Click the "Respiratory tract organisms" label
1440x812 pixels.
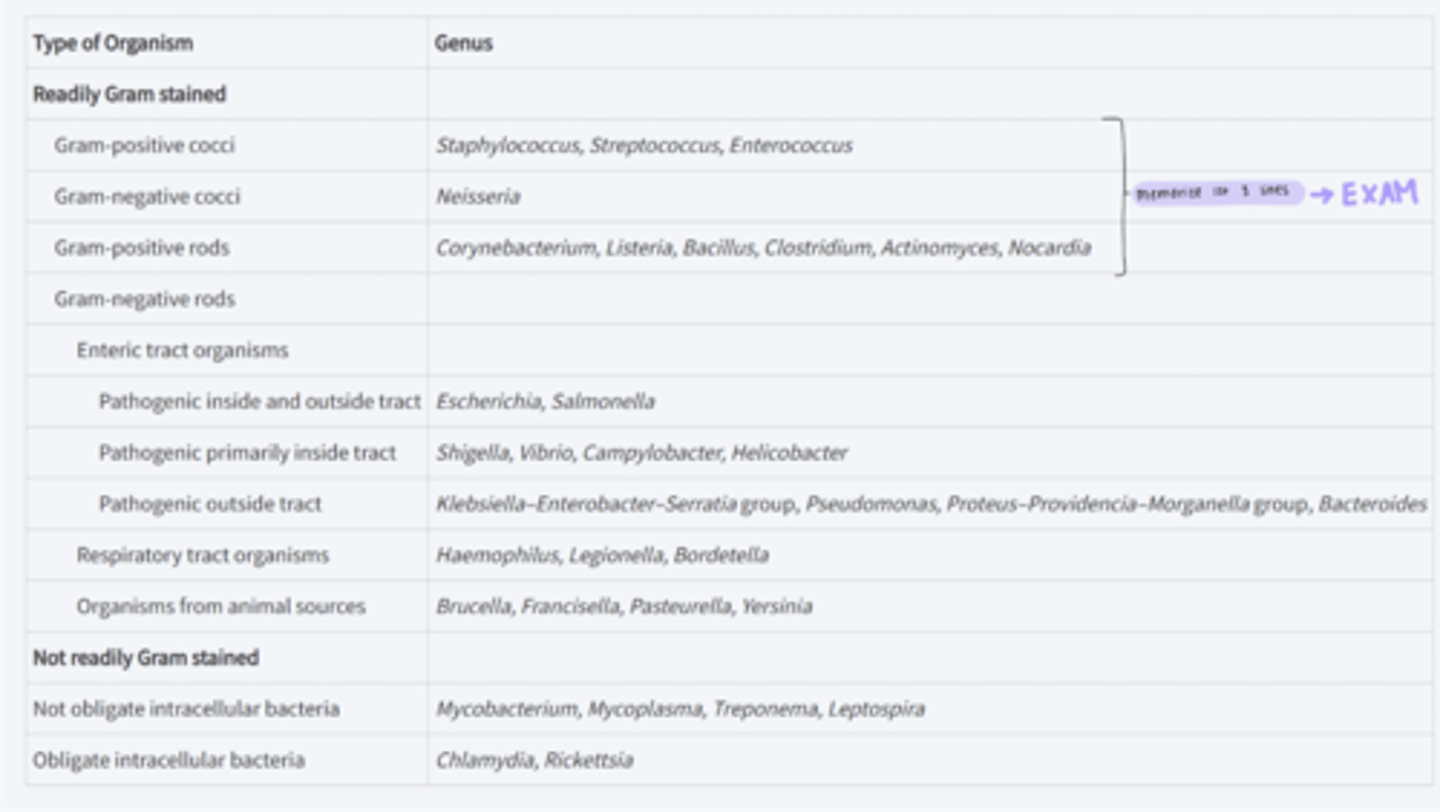click(202, 555)
